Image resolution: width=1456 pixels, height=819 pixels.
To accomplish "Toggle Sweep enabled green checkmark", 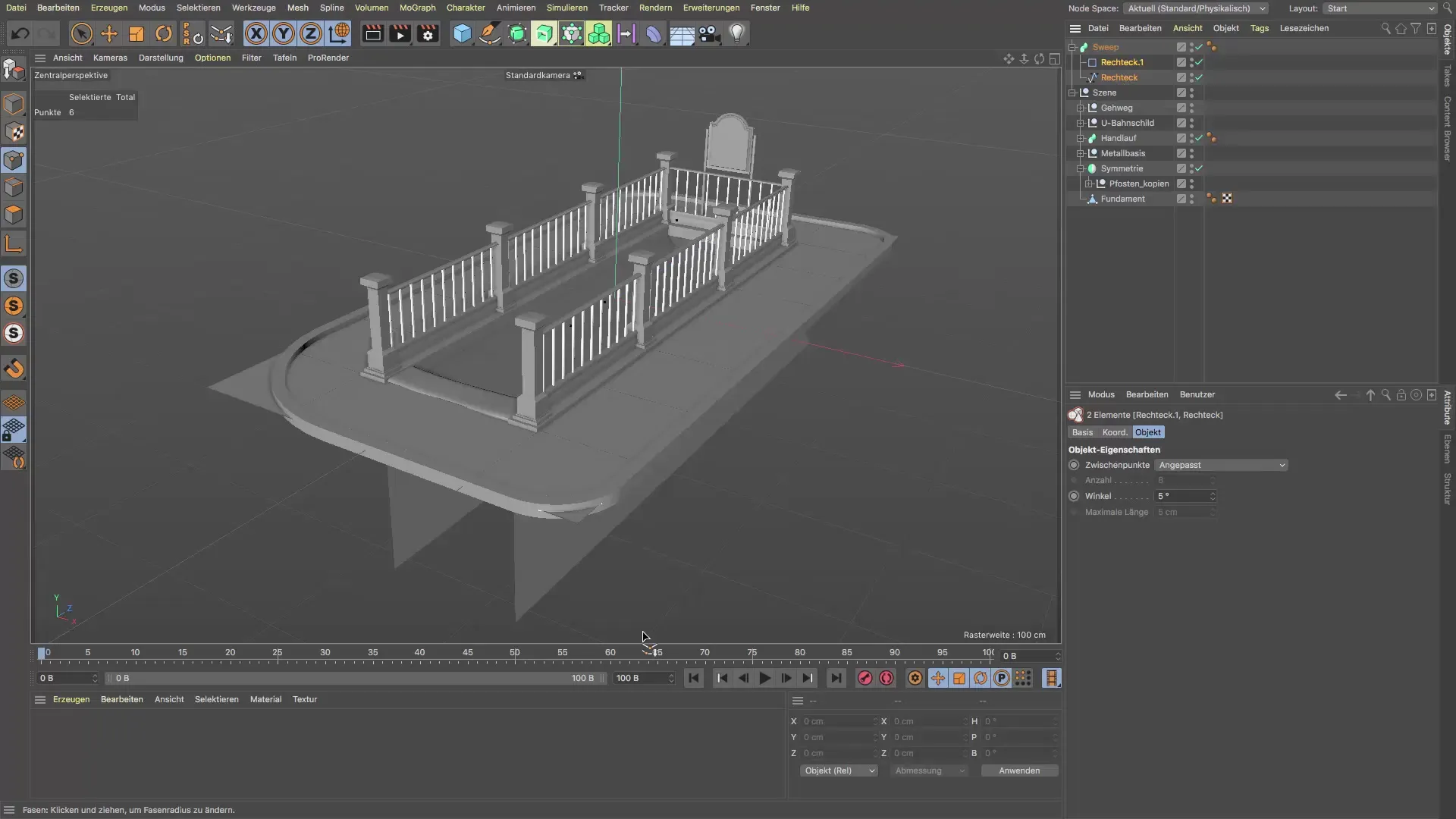I will pyautogui.click(x=1199, y=47).
